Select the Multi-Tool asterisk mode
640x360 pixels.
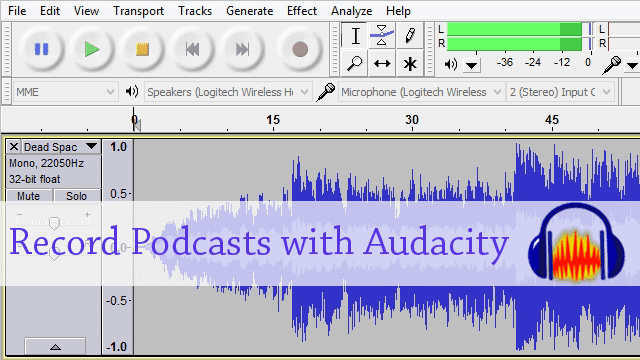pyautogui.click(x=409, y=63)
